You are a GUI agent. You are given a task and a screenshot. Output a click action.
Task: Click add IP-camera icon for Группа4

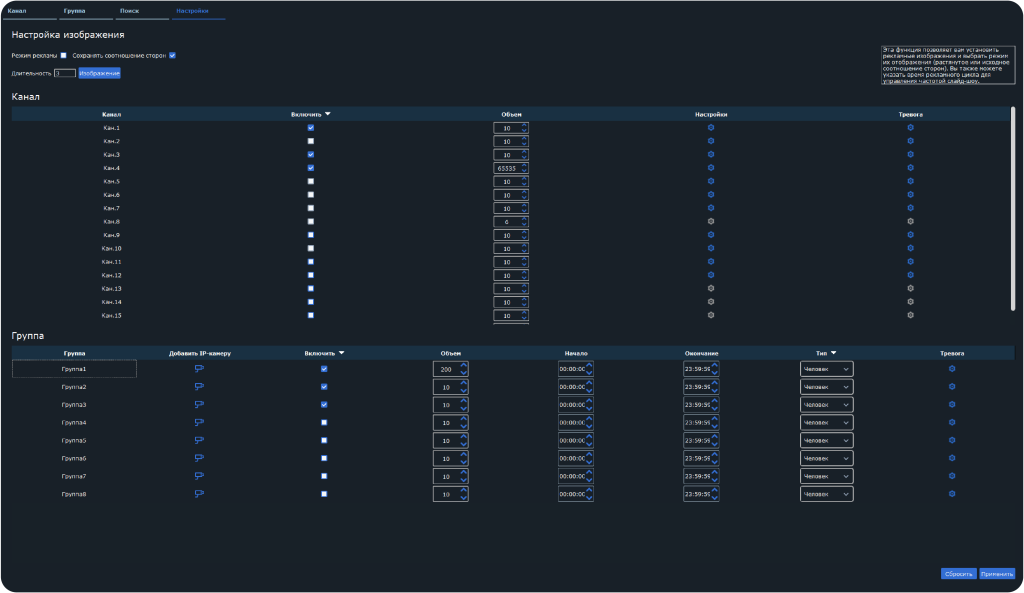click(x=199, y=423)
